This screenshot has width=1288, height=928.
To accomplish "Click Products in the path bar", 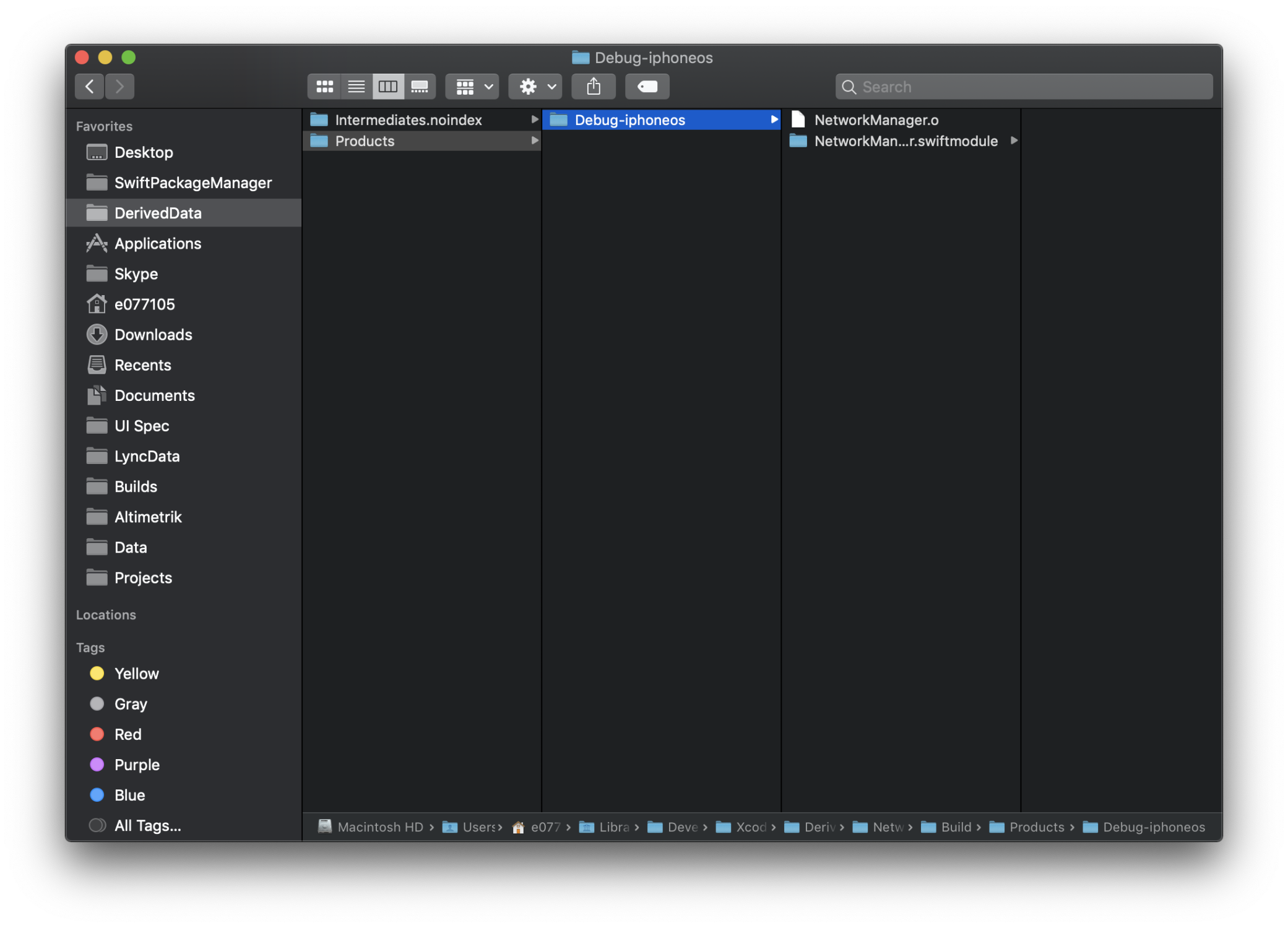I will tap(1036, 827).
